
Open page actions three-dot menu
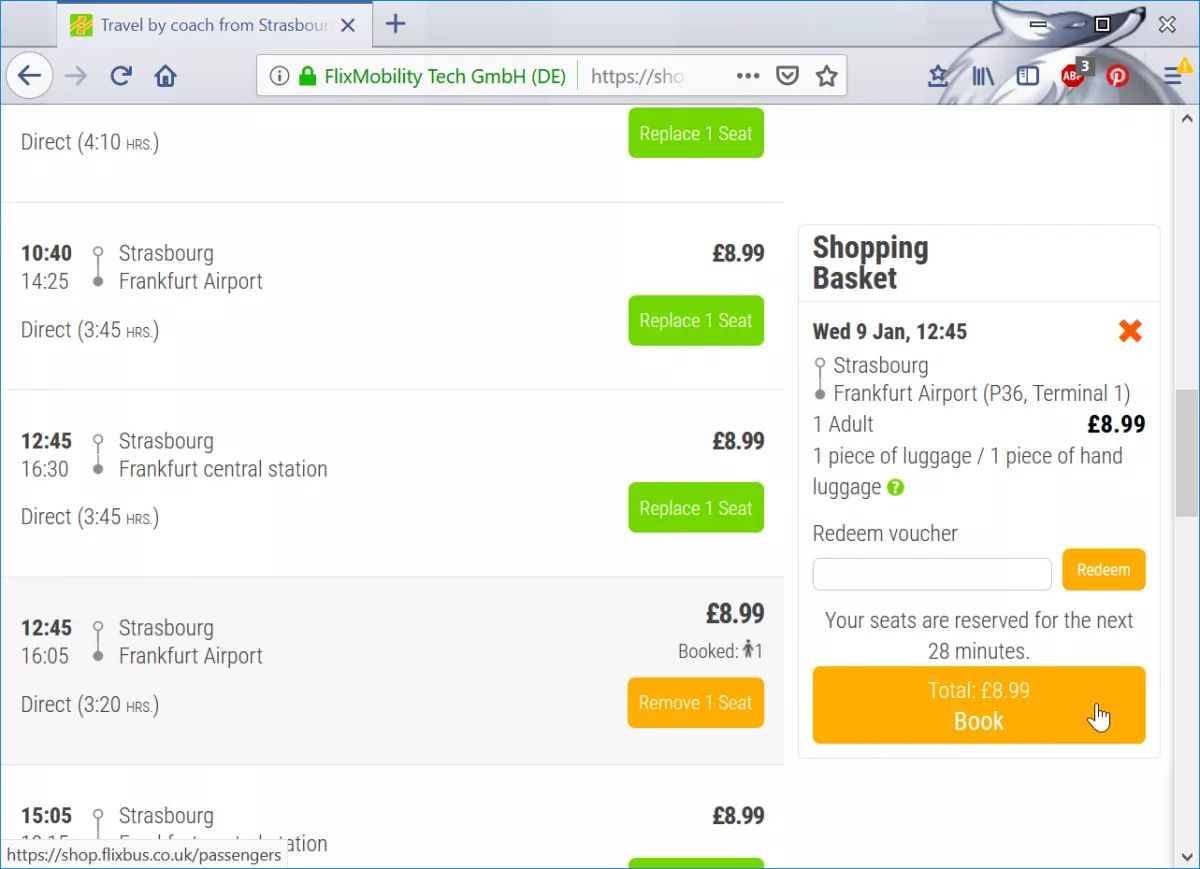[x=747, y=76]
